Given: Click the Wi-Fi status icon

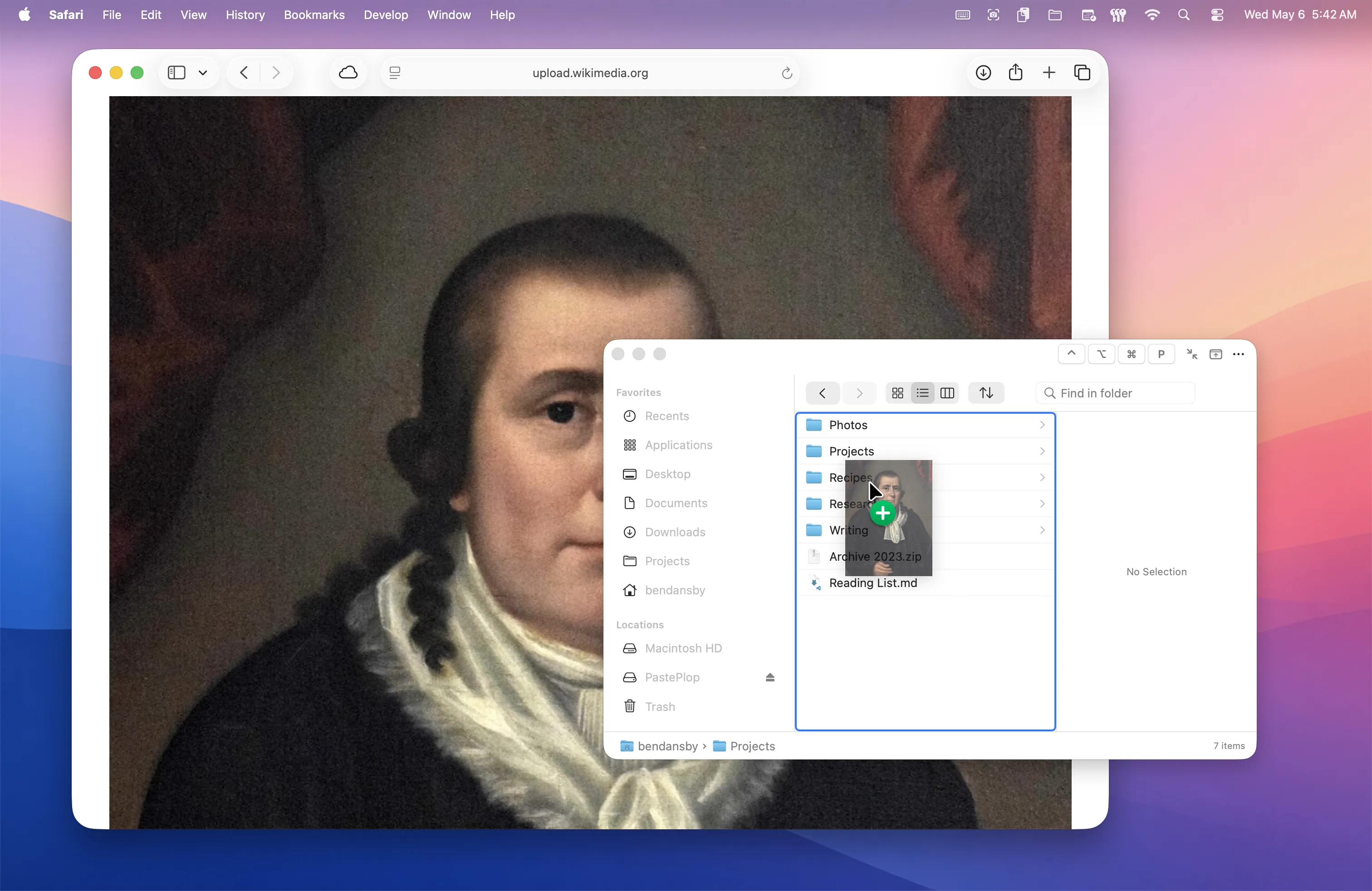Looking at the screenshot, I should tap(1152, 15).
